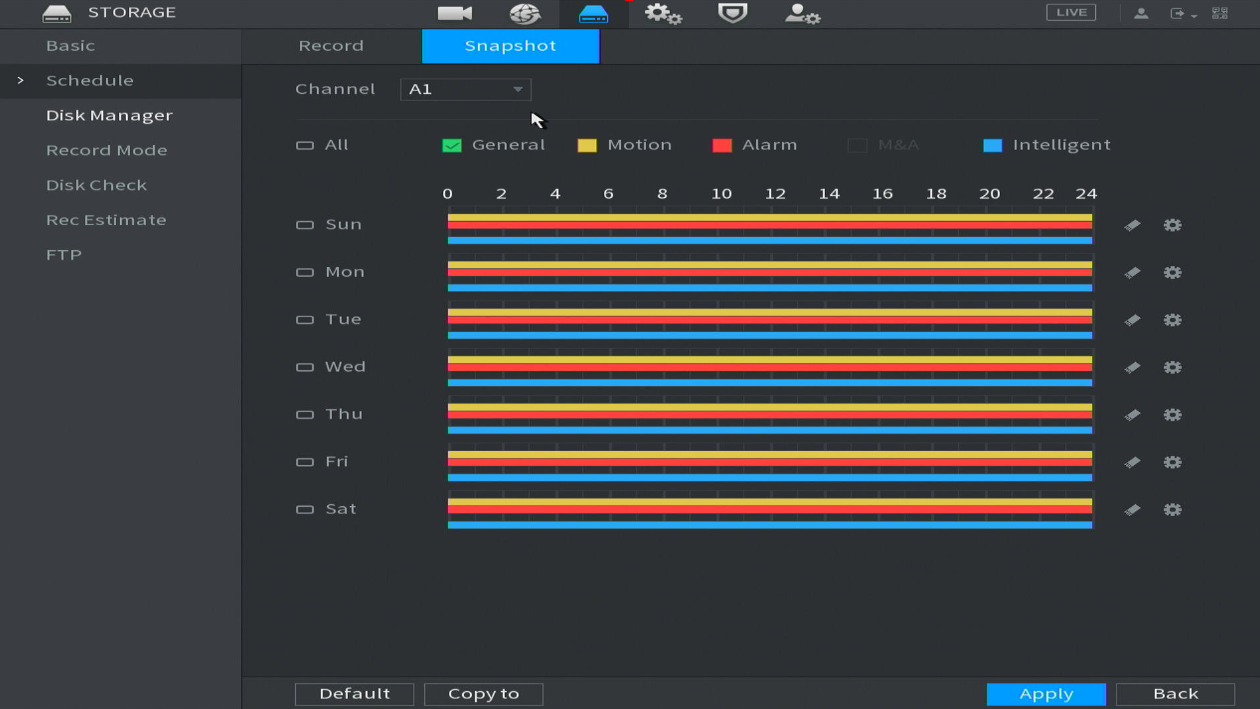Switch to the Record tab
The height and width of the screenshot is (709, 1260).
point(331,46)
